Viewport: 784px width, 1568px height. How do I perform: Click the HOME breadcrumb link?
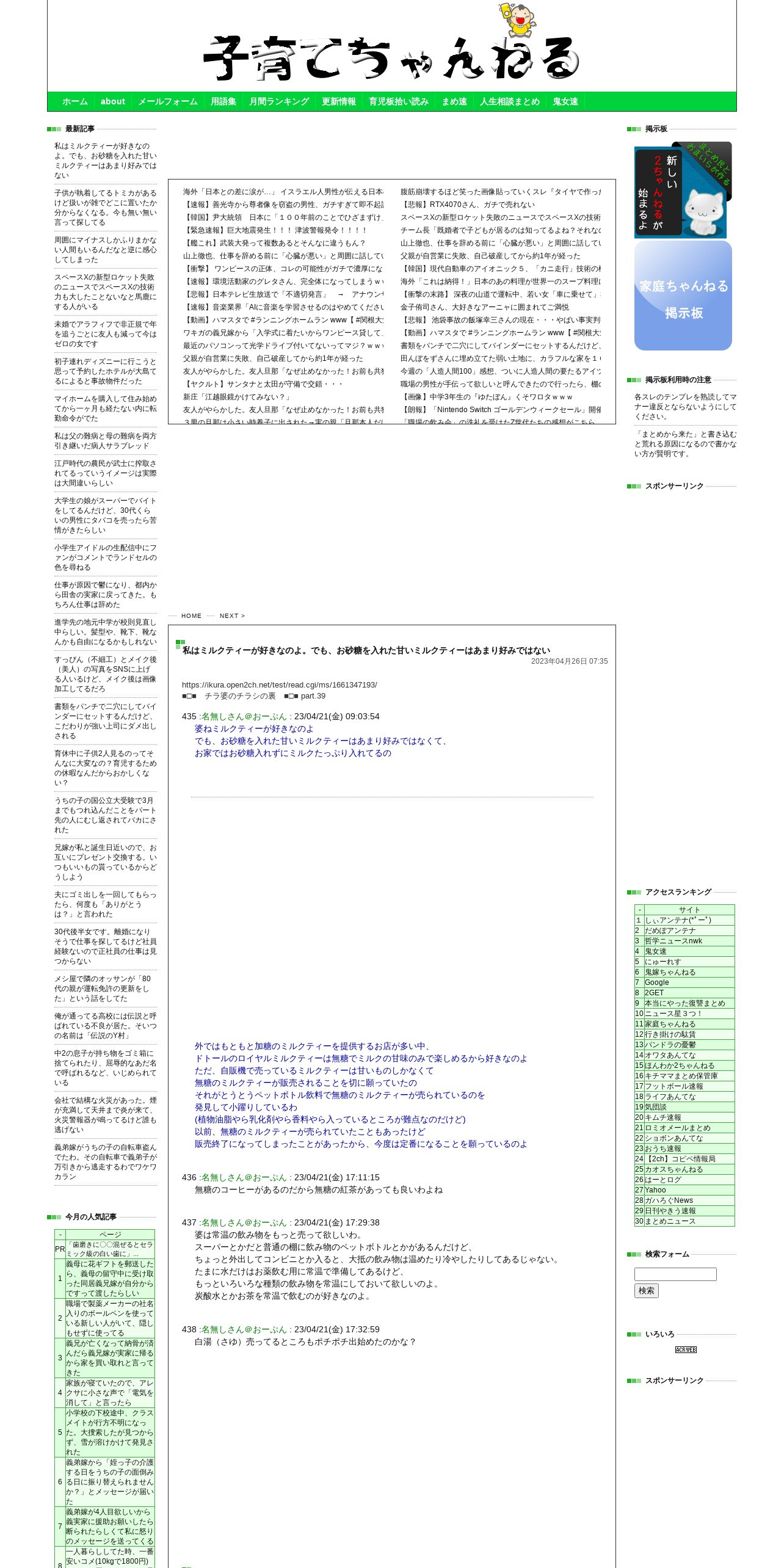pyautogui.click(x=191, y=616)
